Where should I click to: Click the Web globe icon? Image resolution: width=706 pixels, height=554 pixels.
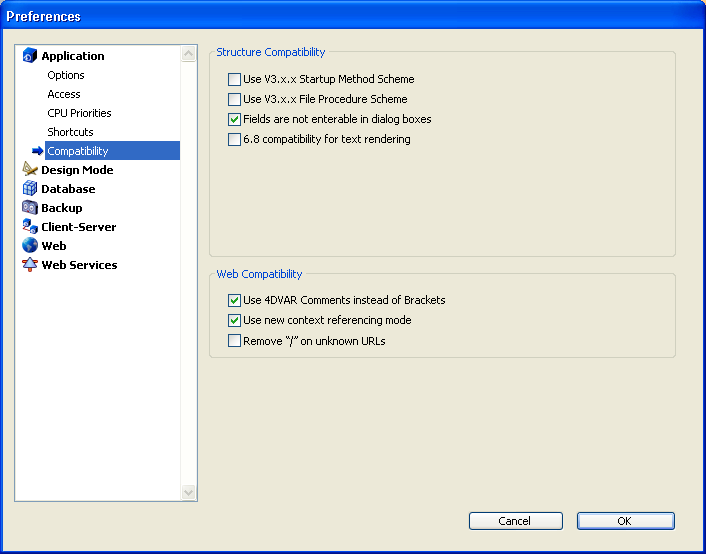click(x=29, y=246)
